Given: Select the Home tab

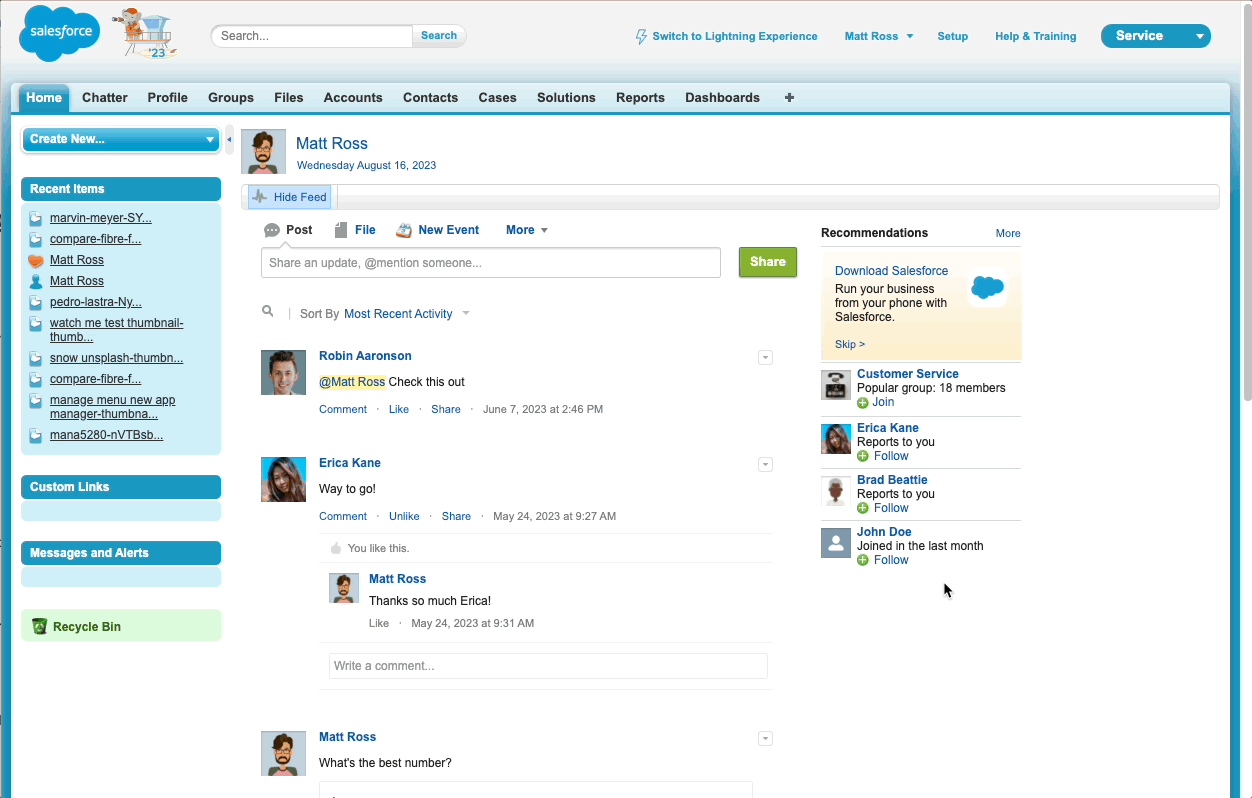Looking at the screenshot, I should [x=44, y=97].
